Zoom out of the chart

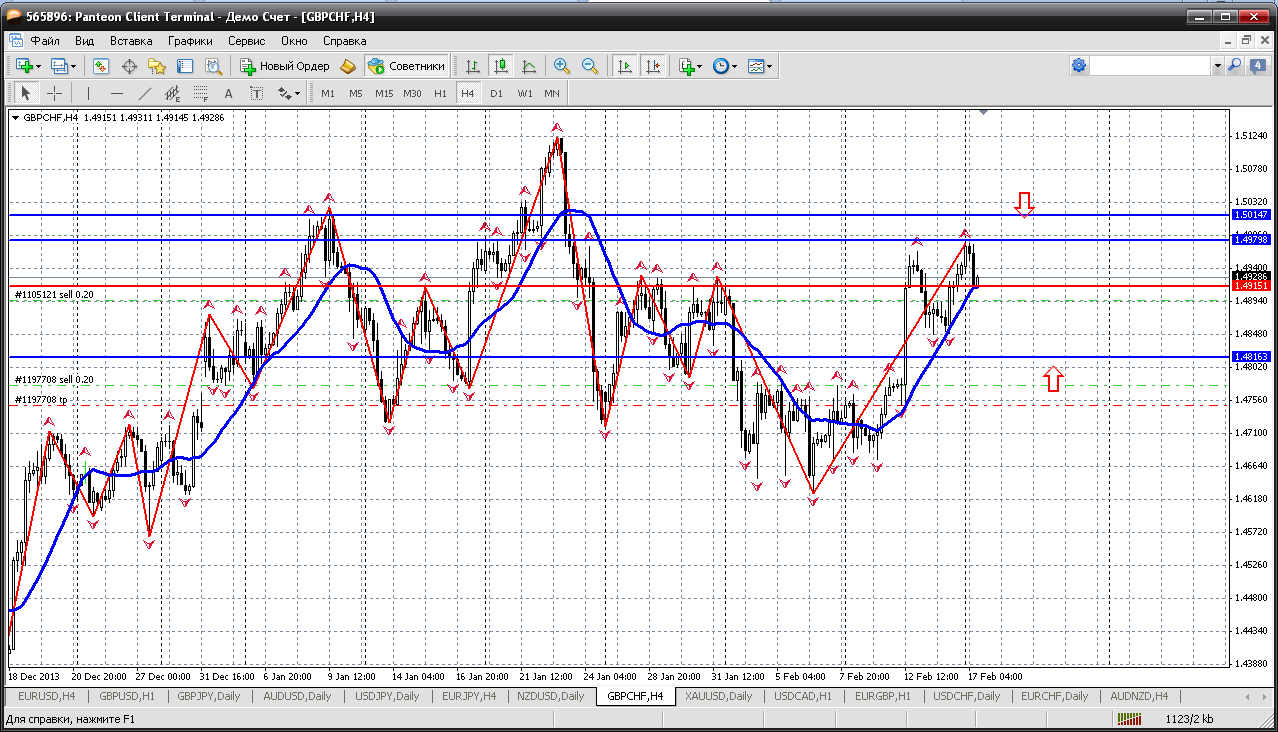coord(590,66)
